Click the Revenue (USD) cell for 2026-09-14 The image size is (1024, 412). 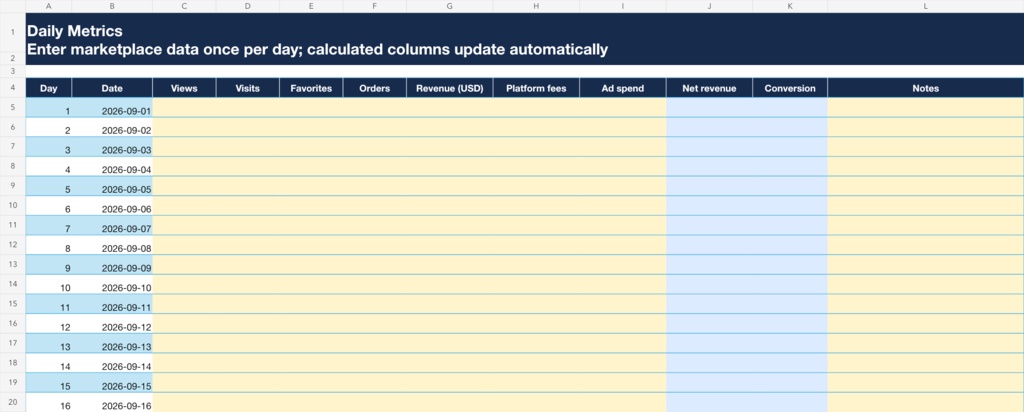[x=449, y=362]
